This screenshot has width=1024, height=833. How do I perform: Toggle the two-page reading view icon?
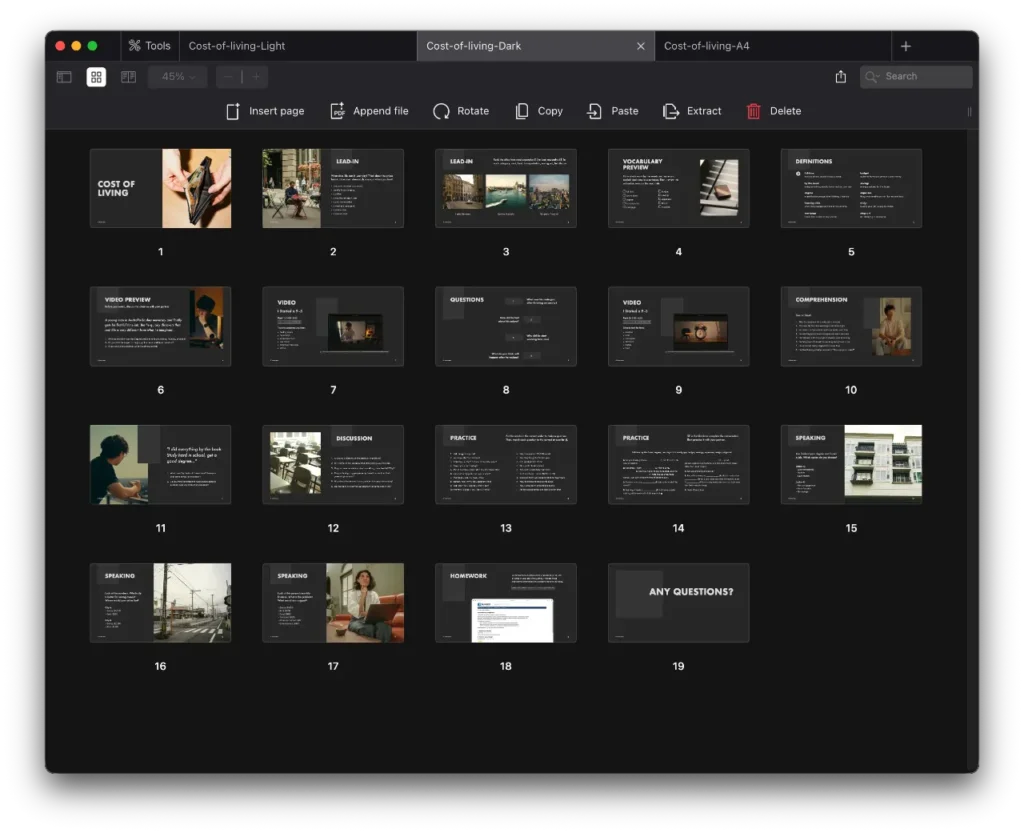[128, 77]
